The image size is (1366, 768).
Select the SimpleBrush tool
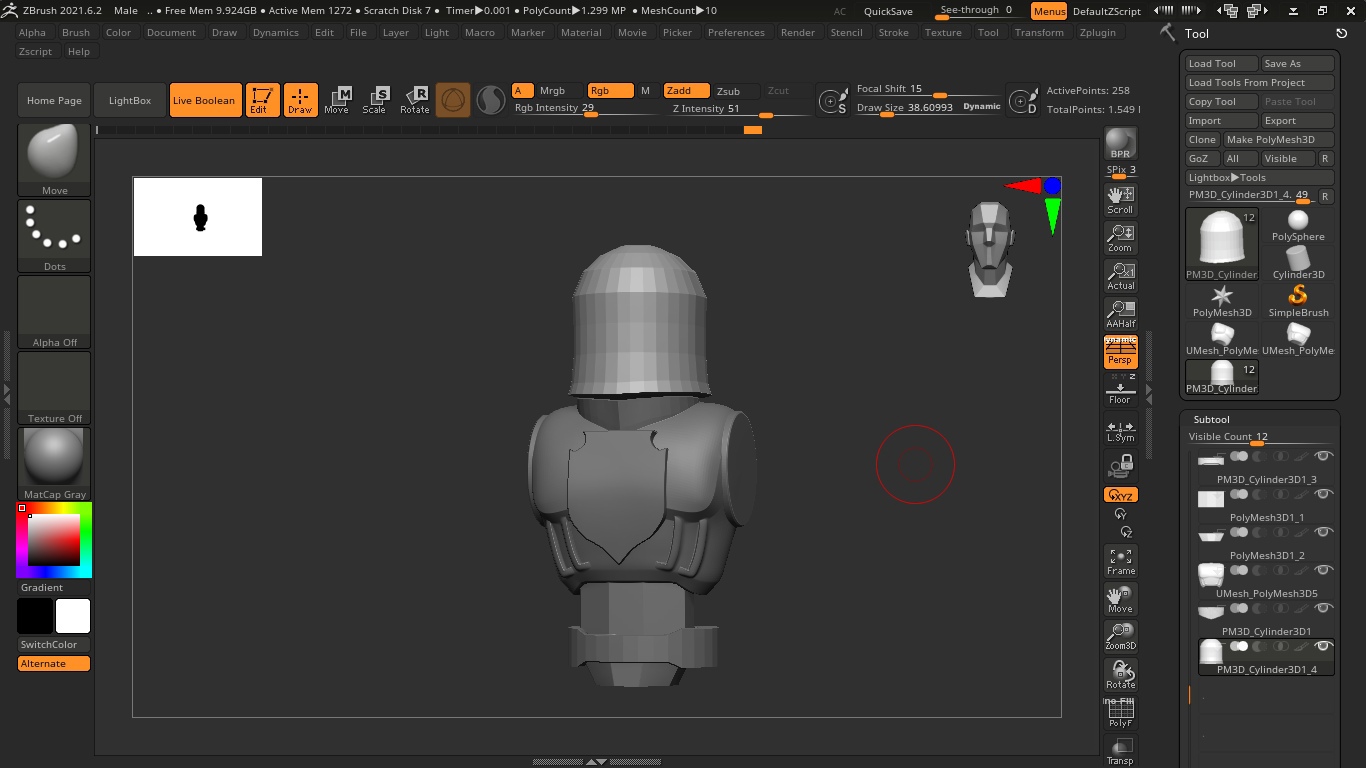(1298, 302)
